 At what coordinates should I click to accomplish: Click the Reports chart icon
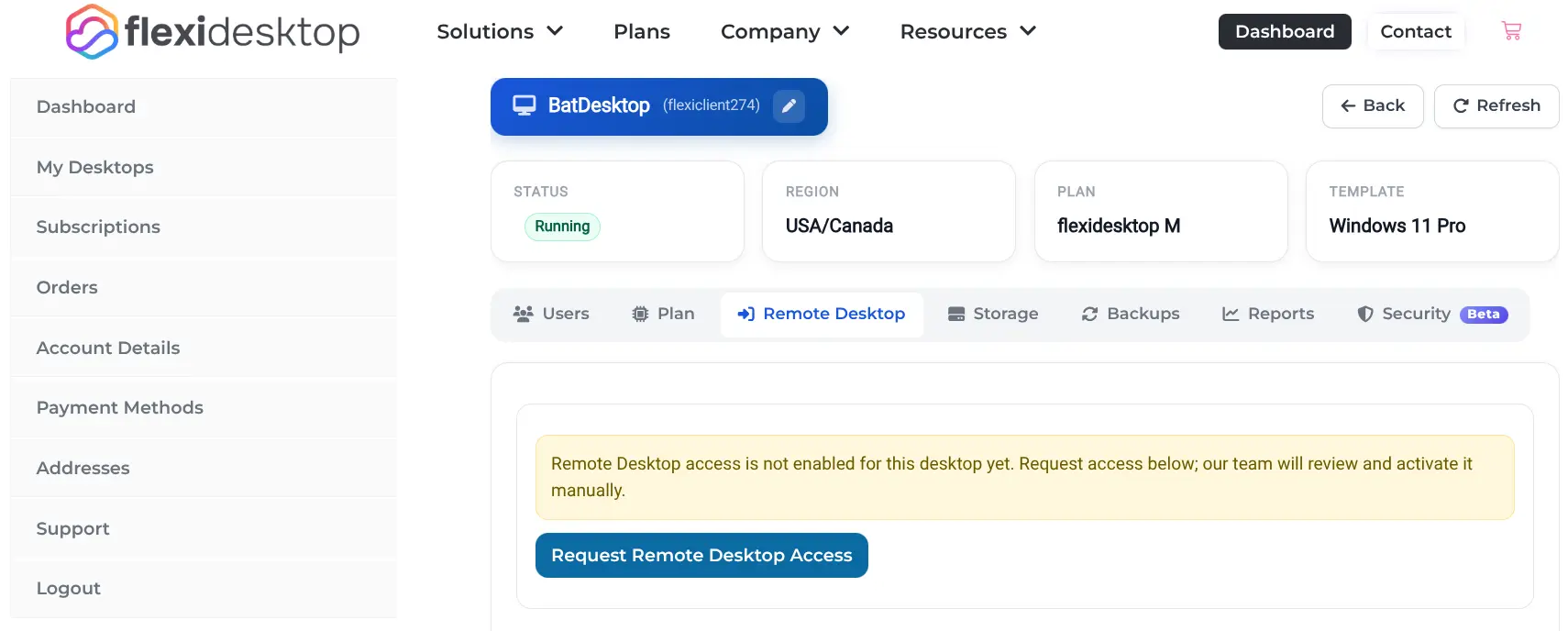coord(1231,314)
